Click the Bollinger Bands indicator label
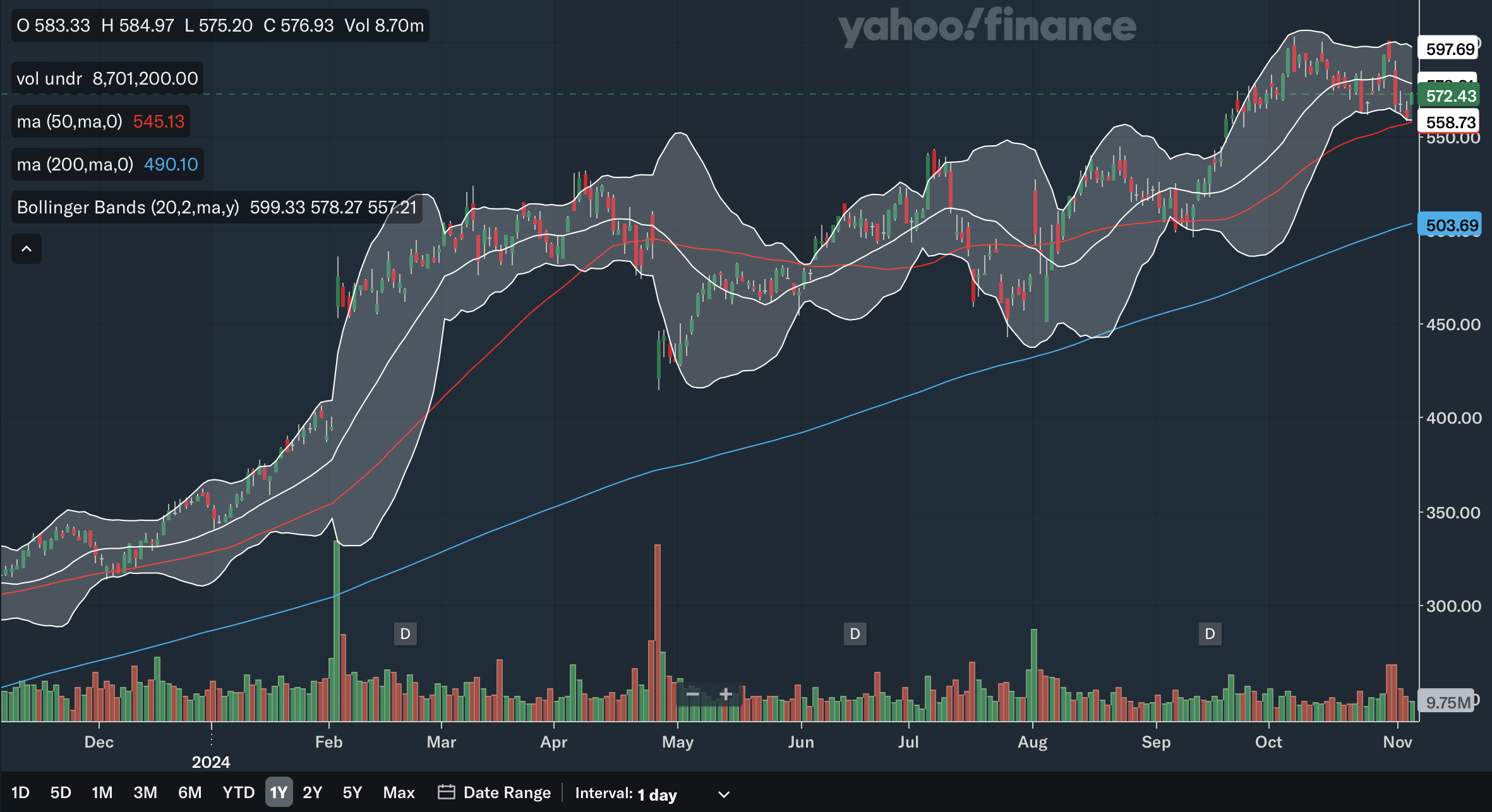1492x812 pixels. [128, 207]
